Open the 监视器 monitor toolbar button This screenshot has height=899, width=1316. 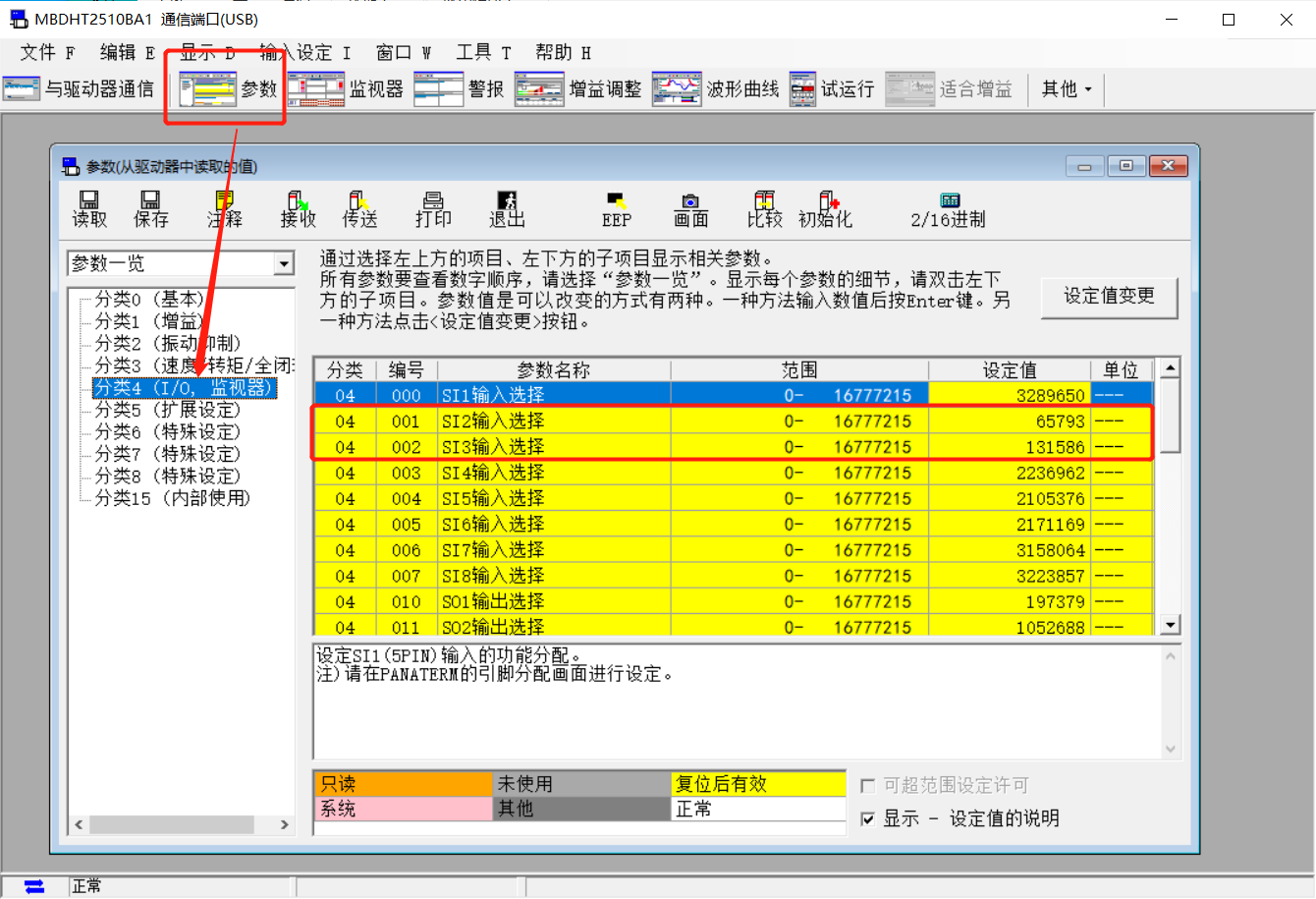pyautogui.click(x=346, y=89)
